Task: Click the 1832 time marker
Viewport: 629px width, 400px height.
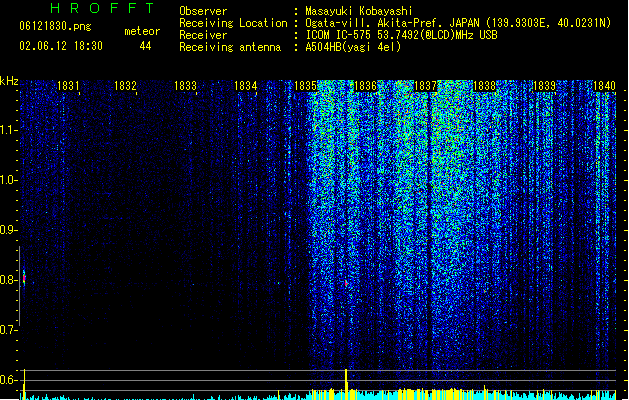Action: pos(126,86)
